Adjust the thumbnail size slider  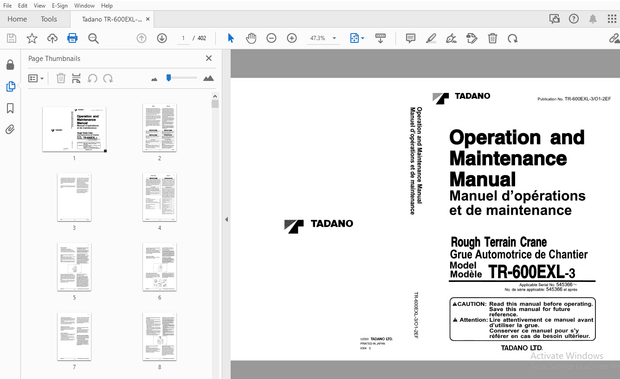(x=169, y=78)
